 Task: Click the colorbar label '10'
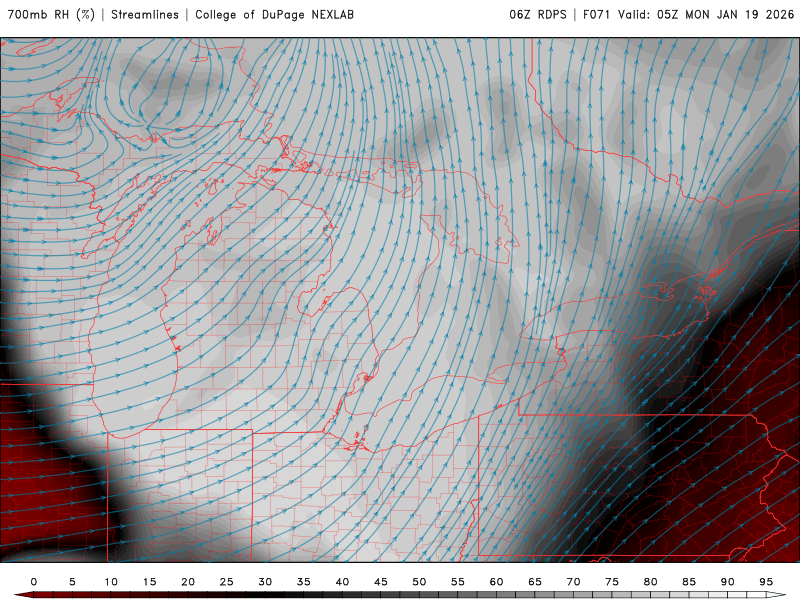click(111, 582)
